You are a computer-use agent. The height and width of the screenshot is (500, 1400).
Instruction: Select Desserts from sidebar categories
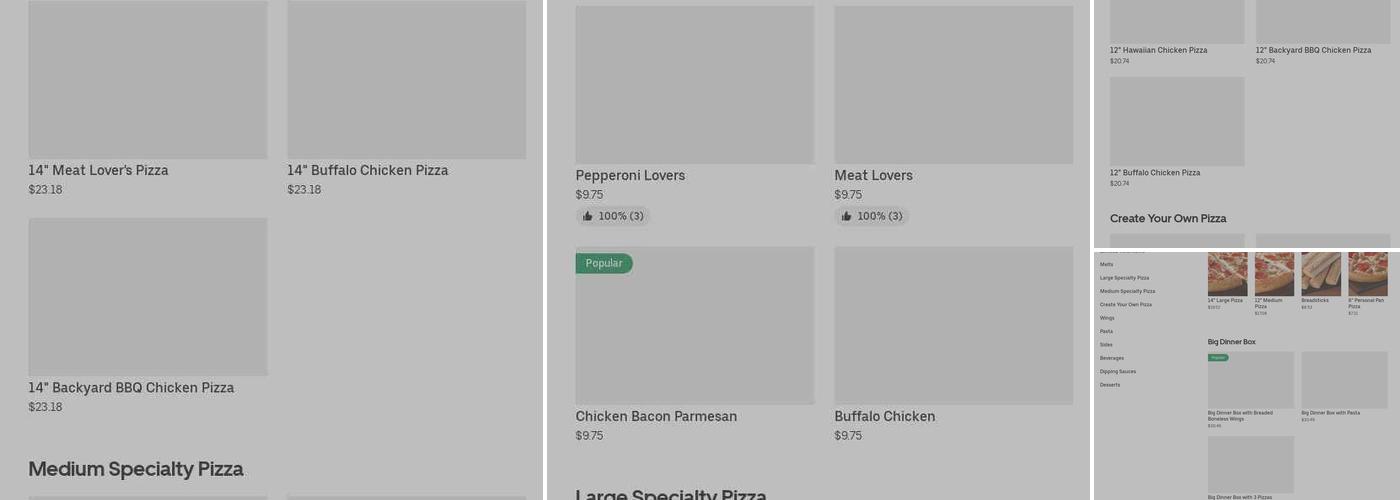coord(1110,385)
